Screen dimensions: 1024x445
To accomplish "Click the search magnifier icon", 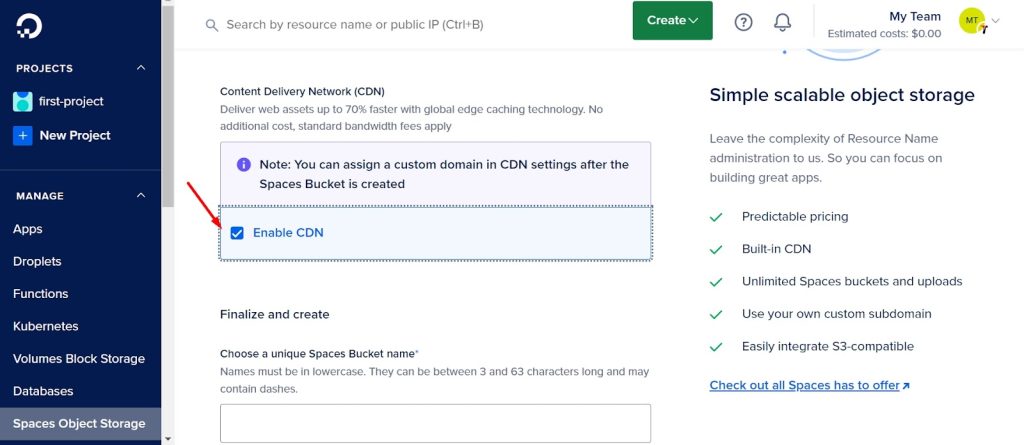I will 212,25.
